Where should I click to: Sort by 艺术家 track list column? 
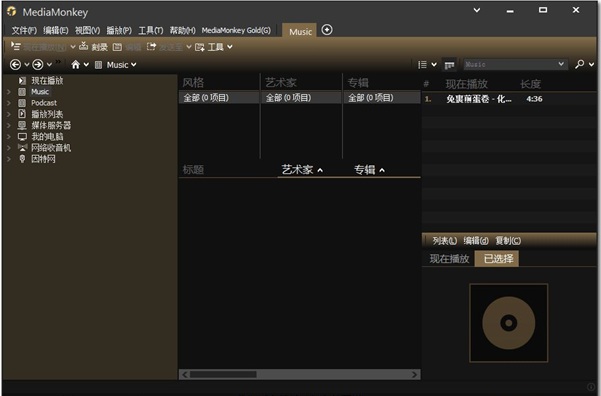point(302,169)
